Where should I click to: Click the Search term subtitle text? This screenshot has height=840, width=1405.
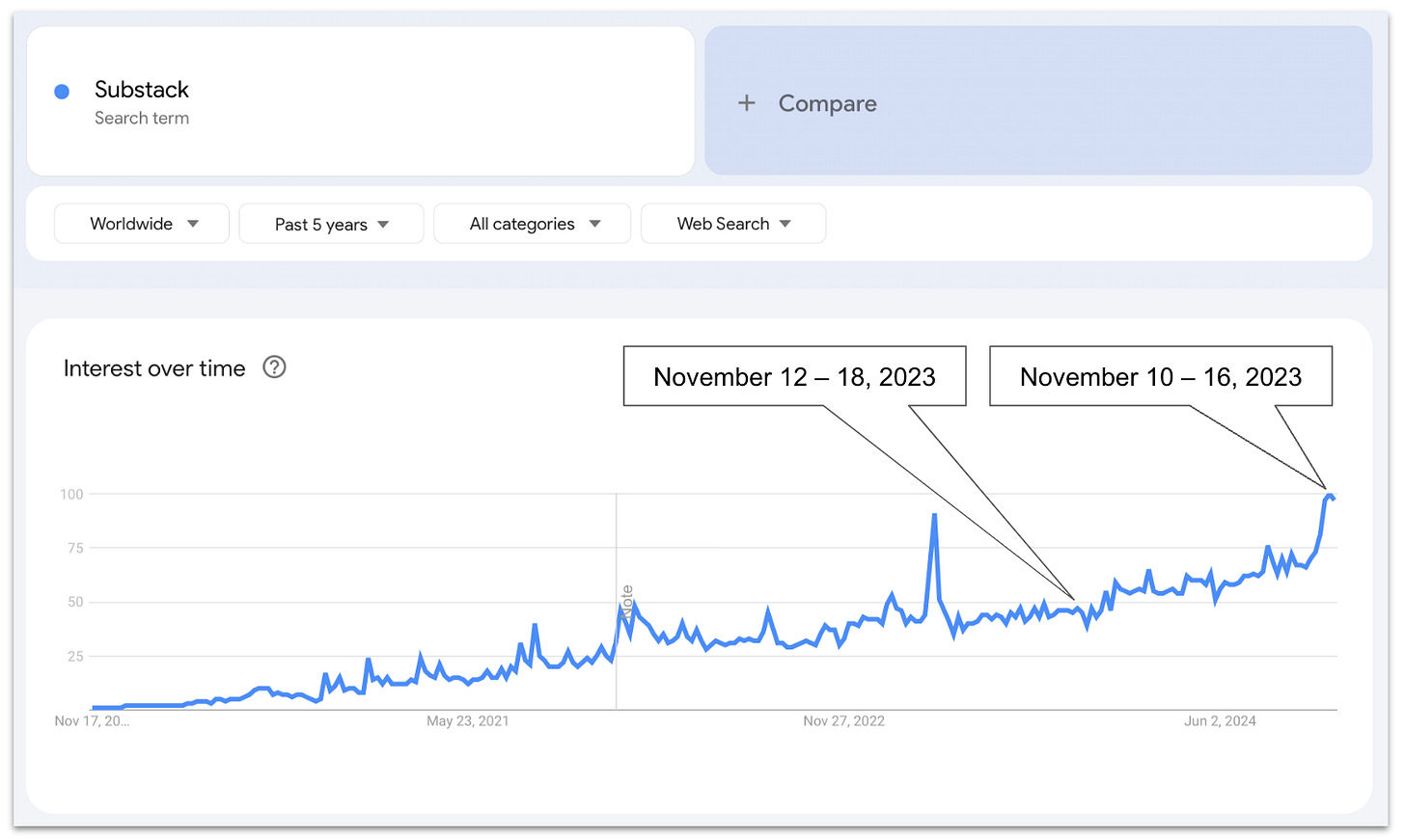coord(142,118)
